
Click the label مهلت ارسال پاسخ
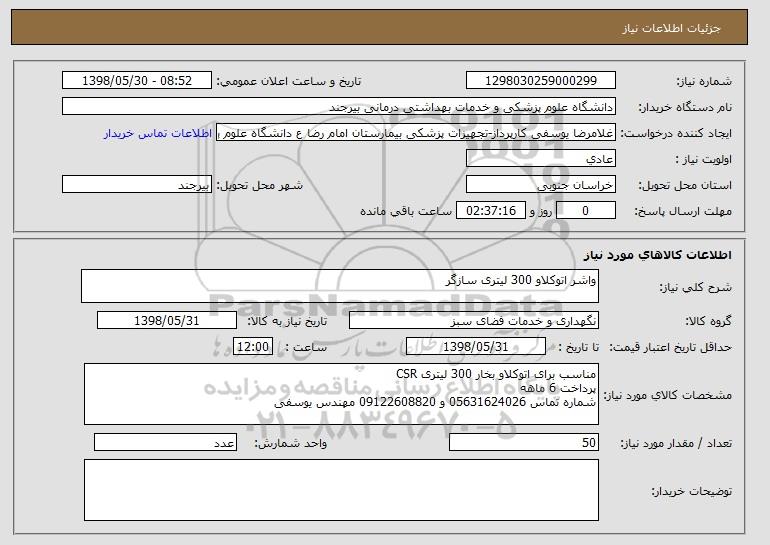coord(683,212)
